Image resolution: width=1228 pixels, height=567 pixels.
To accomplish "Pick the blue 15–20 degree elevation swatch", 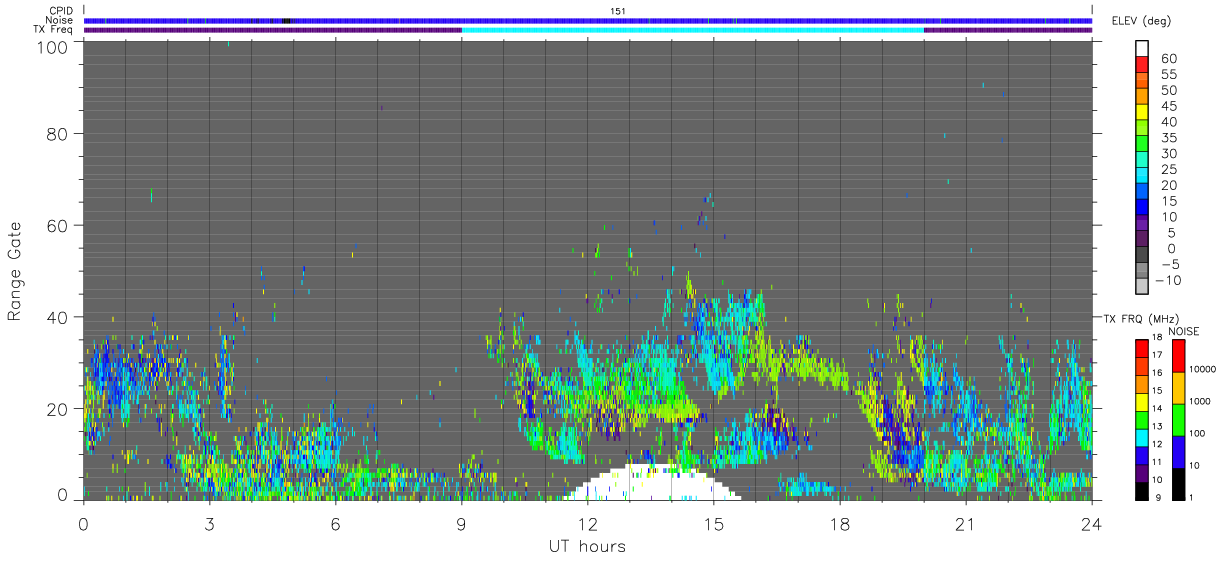I will pos(1143,193).
